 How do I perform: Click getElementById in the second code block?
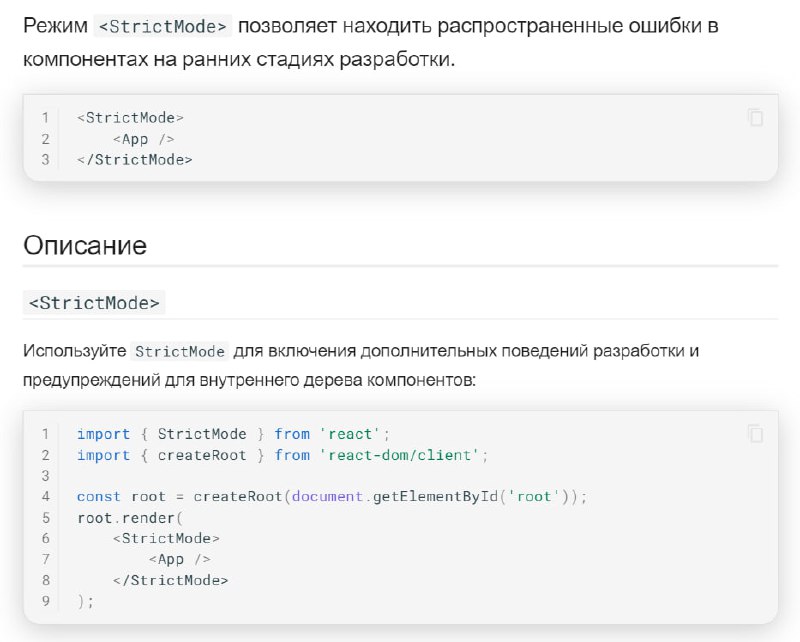435,497
